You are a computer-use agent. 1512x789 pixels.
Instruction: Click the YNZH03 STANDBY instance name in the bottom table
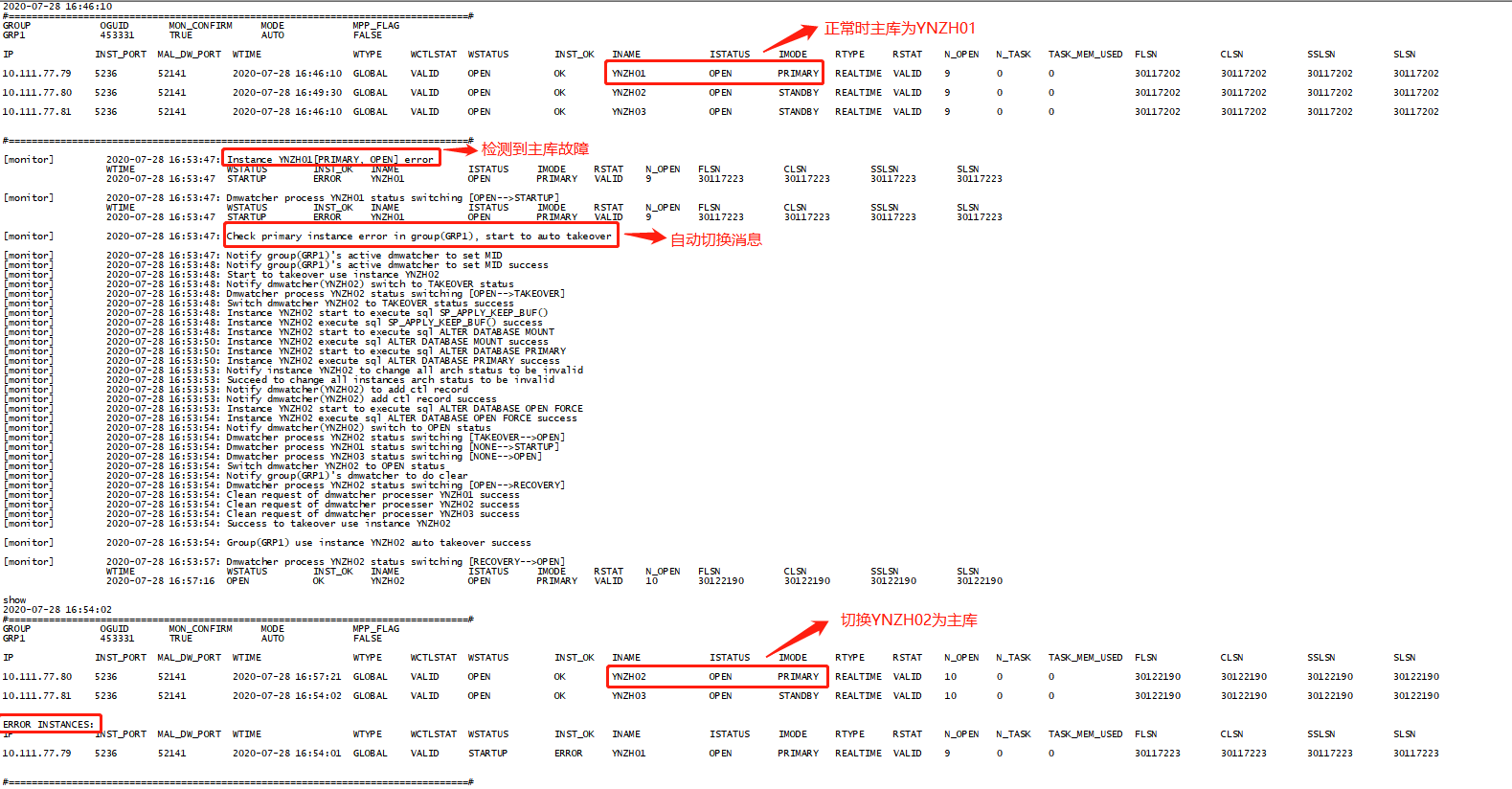[x=628, y=696]
